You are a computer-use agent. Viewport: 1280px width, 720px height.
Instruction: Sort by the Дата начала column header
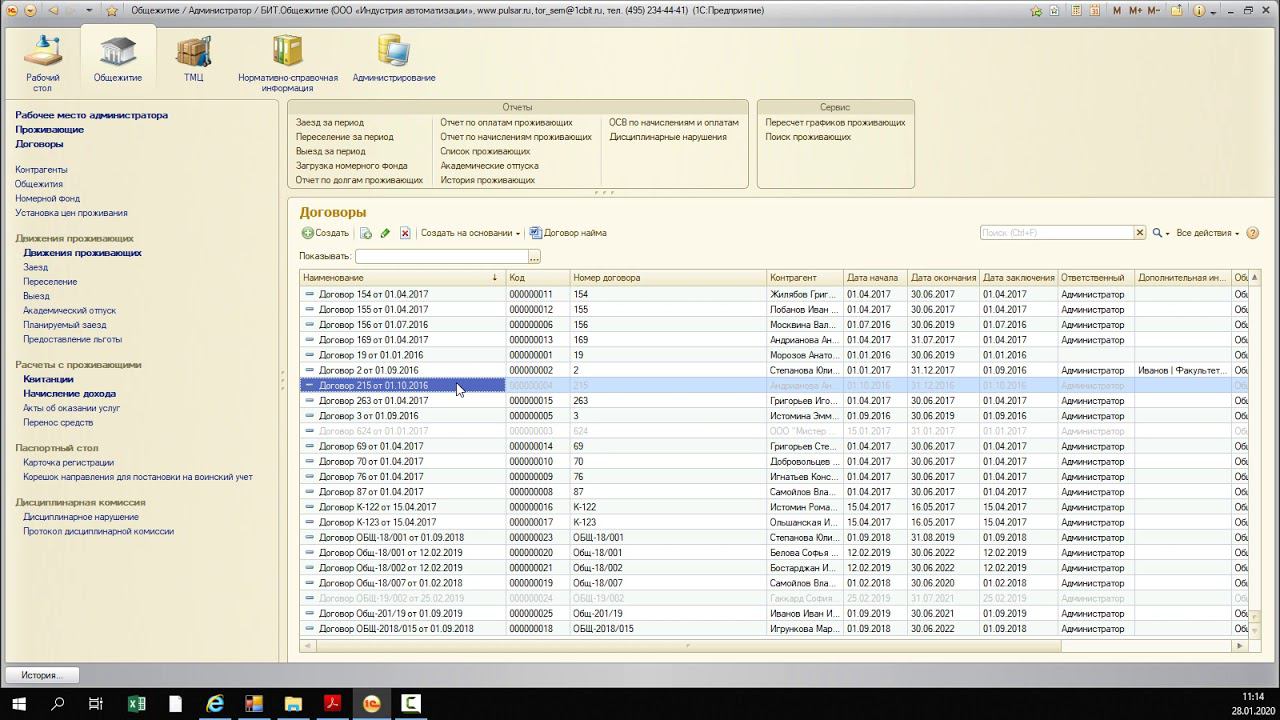[876, 277]
